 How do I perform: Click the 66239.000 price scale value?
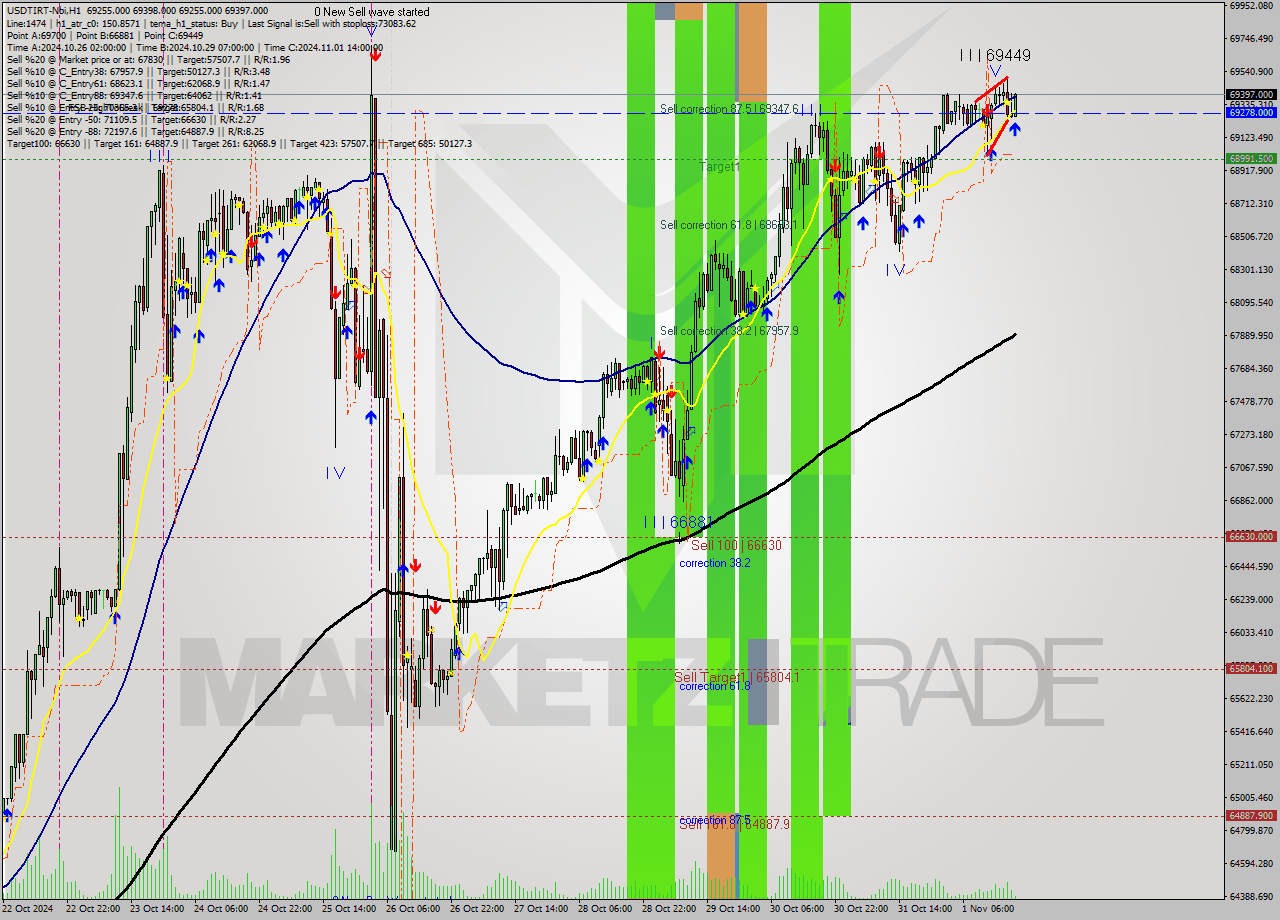[x=1251, y=599]
